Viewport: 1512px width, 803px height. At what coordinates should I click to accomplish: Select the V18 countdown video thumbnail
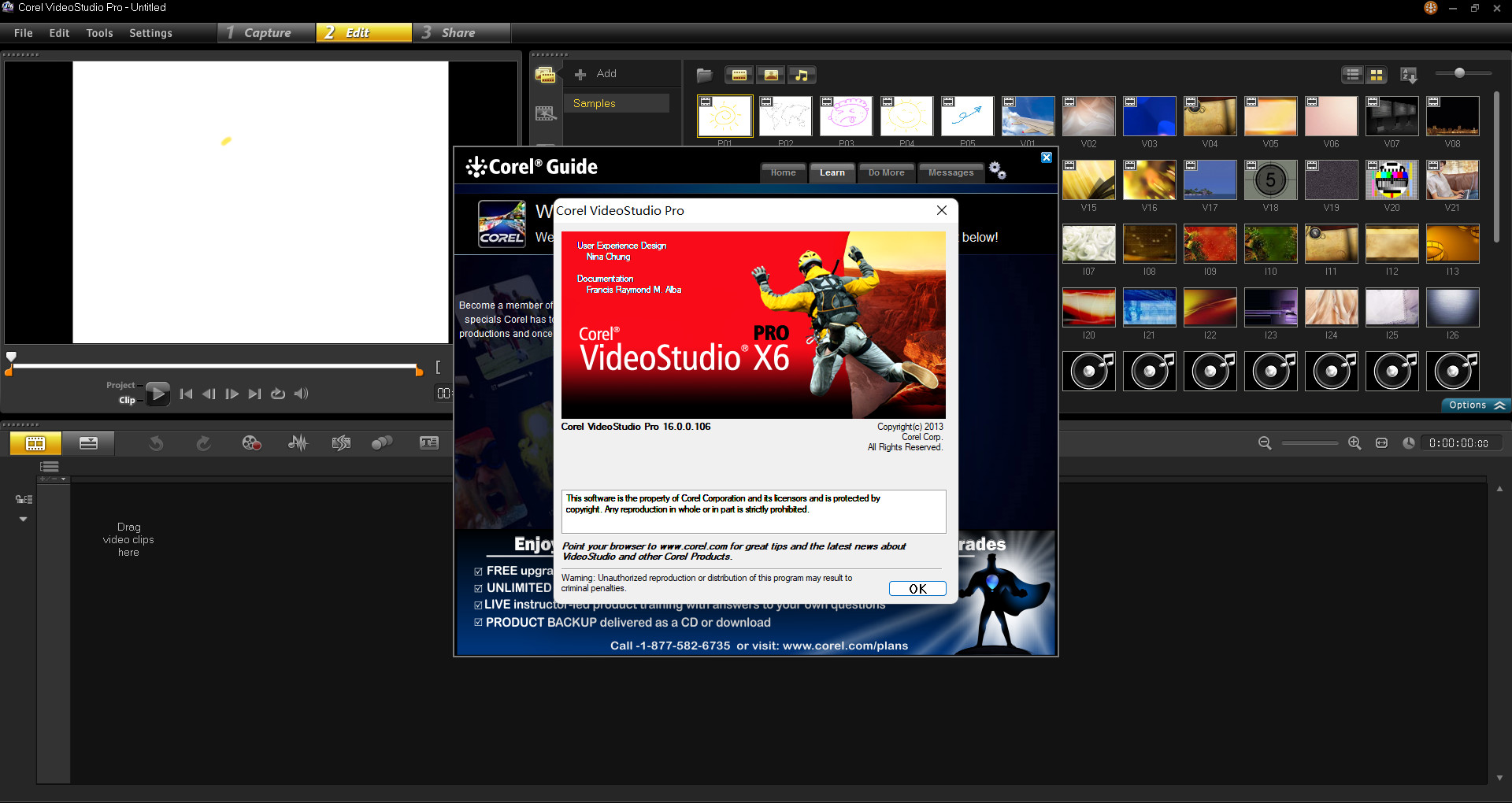click(x=1270, y=180)
